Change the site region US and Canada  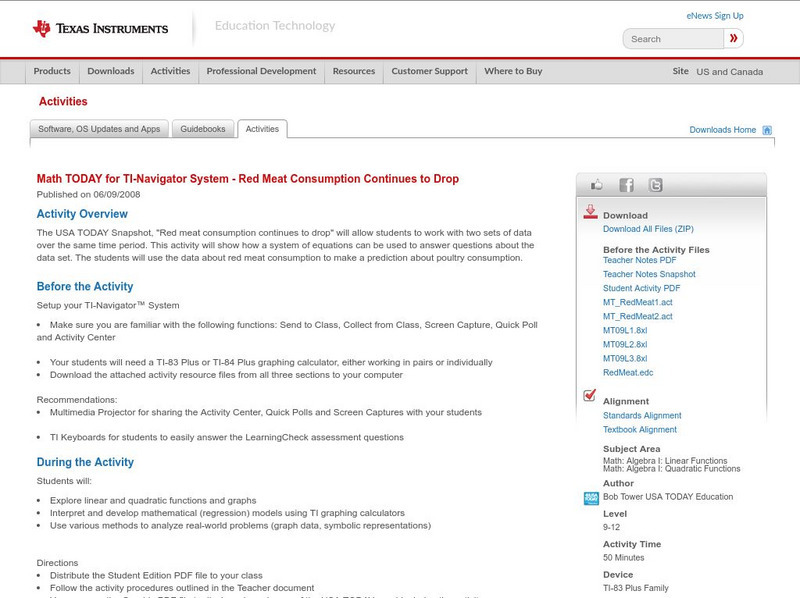pos(730,72)
